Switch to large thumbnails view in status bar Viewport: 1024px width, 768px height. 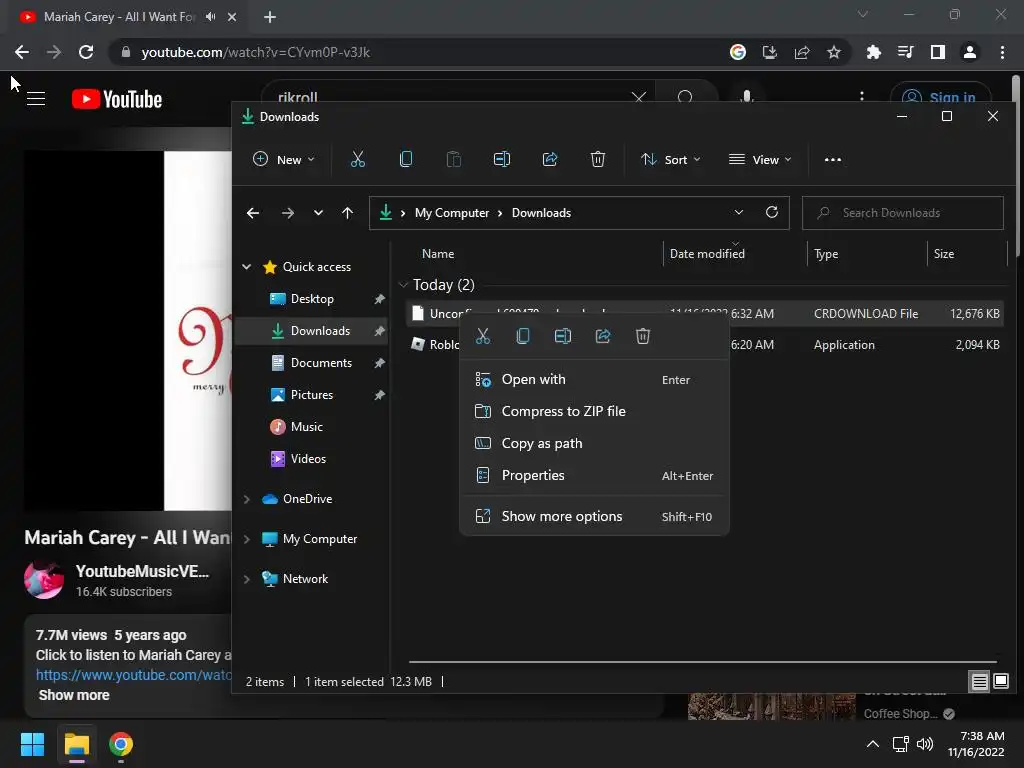coord(1000,682)
